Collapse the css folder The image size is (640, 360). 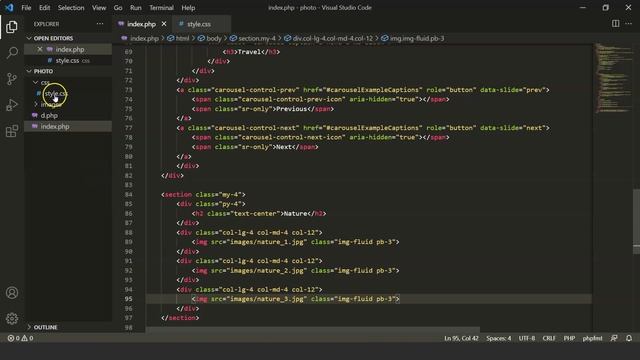[36, 82]
